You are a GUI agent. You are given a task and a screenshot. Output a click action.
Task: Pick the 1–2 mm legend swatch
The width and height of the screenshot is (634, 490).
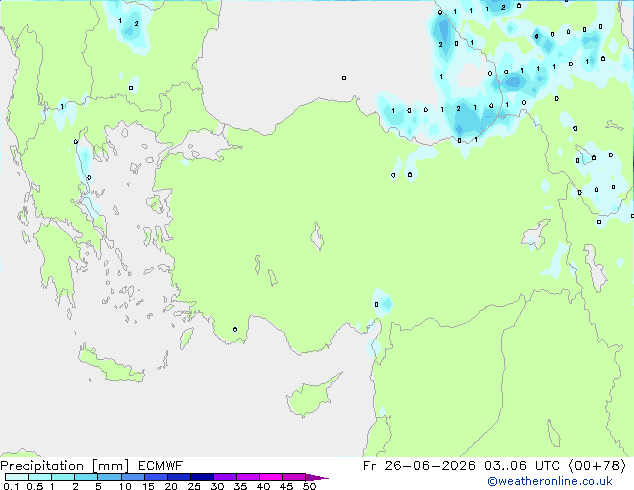63,477
